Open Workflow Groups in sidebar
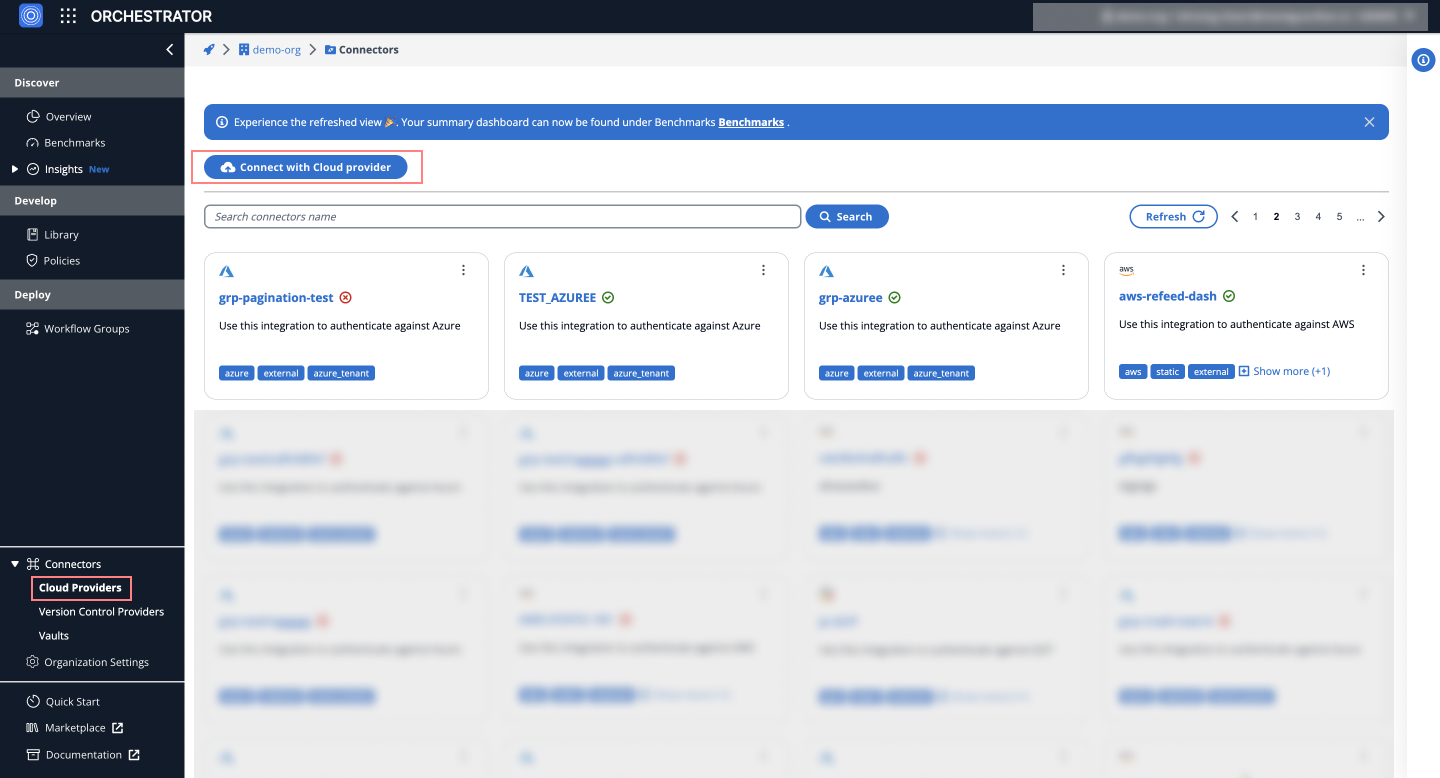Viewport: 1440px width, 778px height. [86, 329]
